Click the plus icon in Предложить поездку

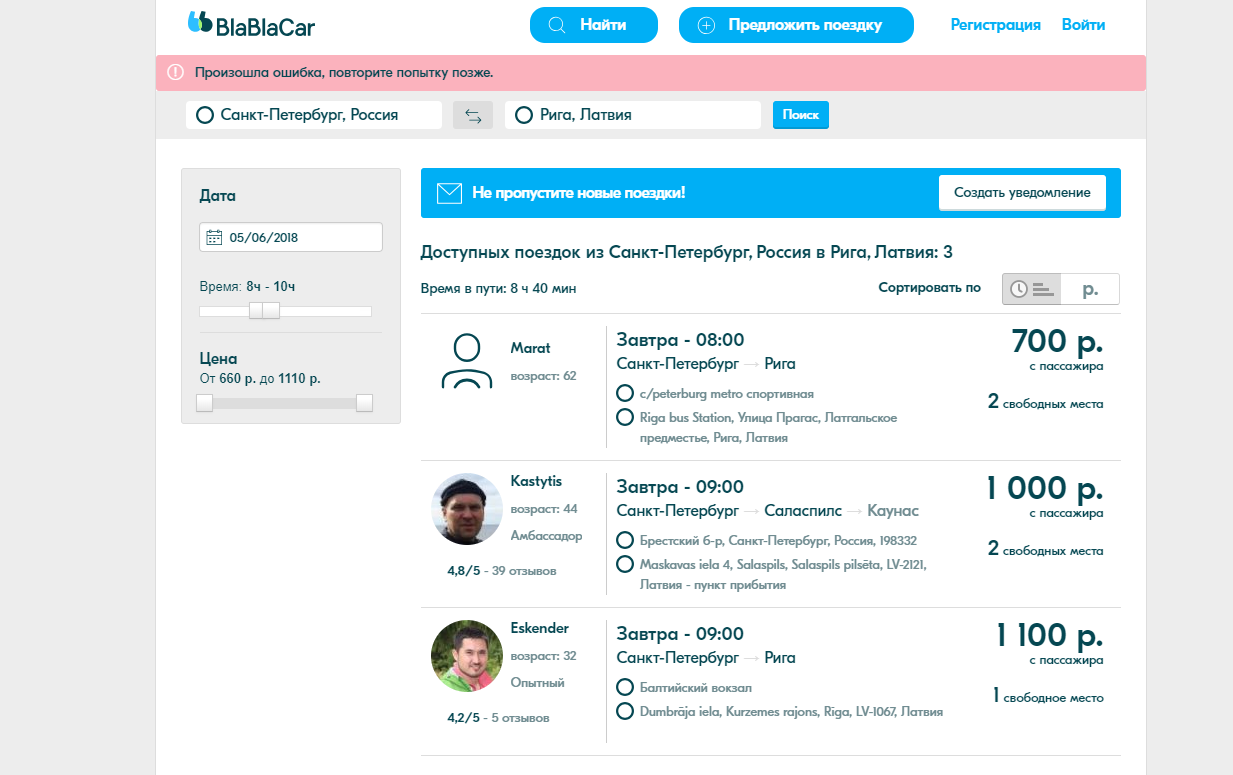706,25
